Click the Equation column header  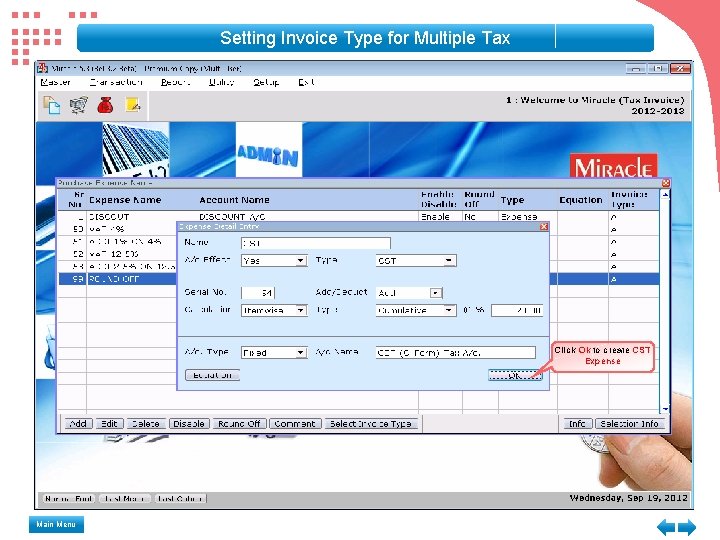pyautogui.click(x=580, y=200)
